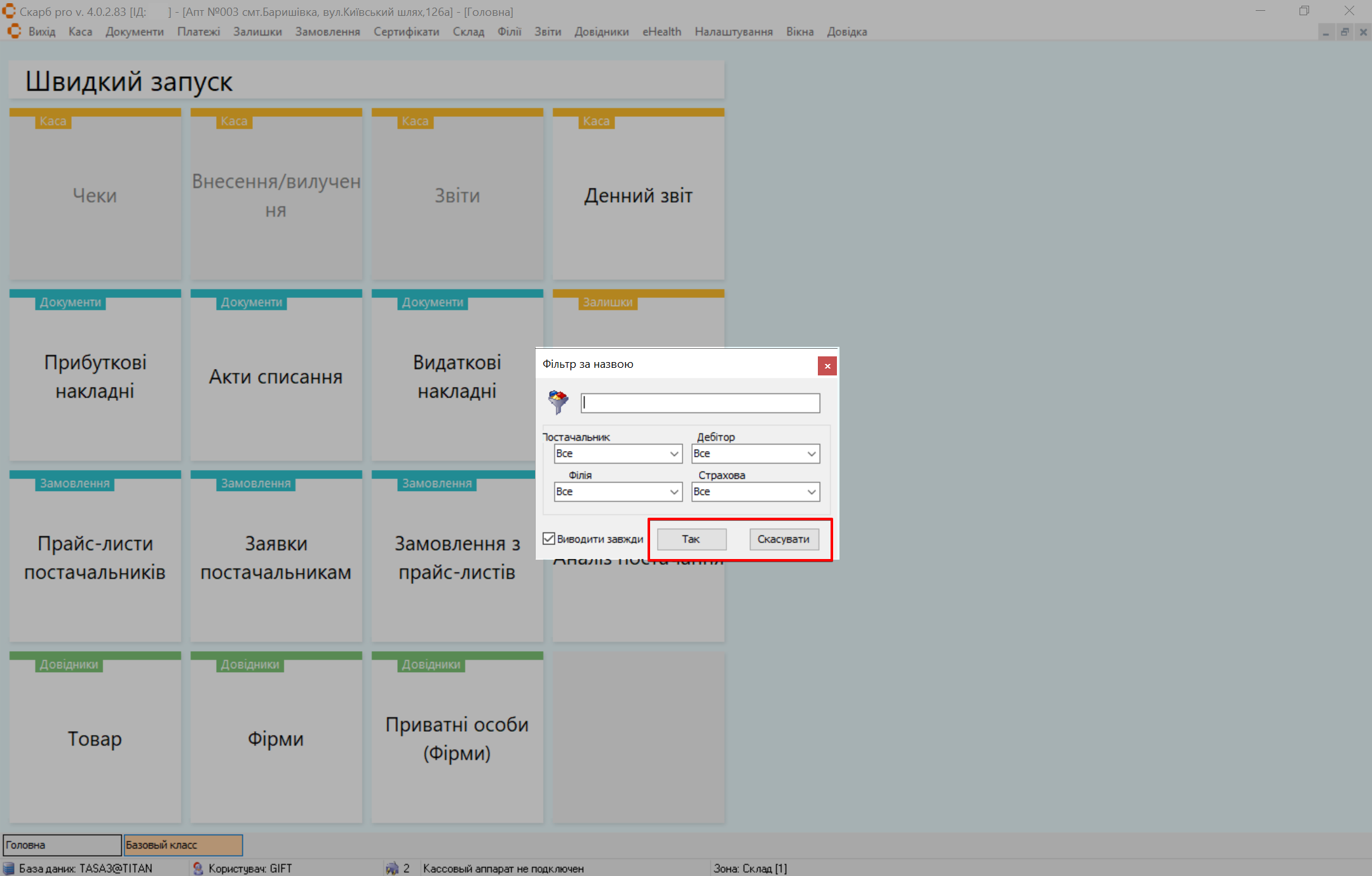Viewport: 1372px width, 876px height.
Task: Click the Скасувати button
Action: [783, 539]
